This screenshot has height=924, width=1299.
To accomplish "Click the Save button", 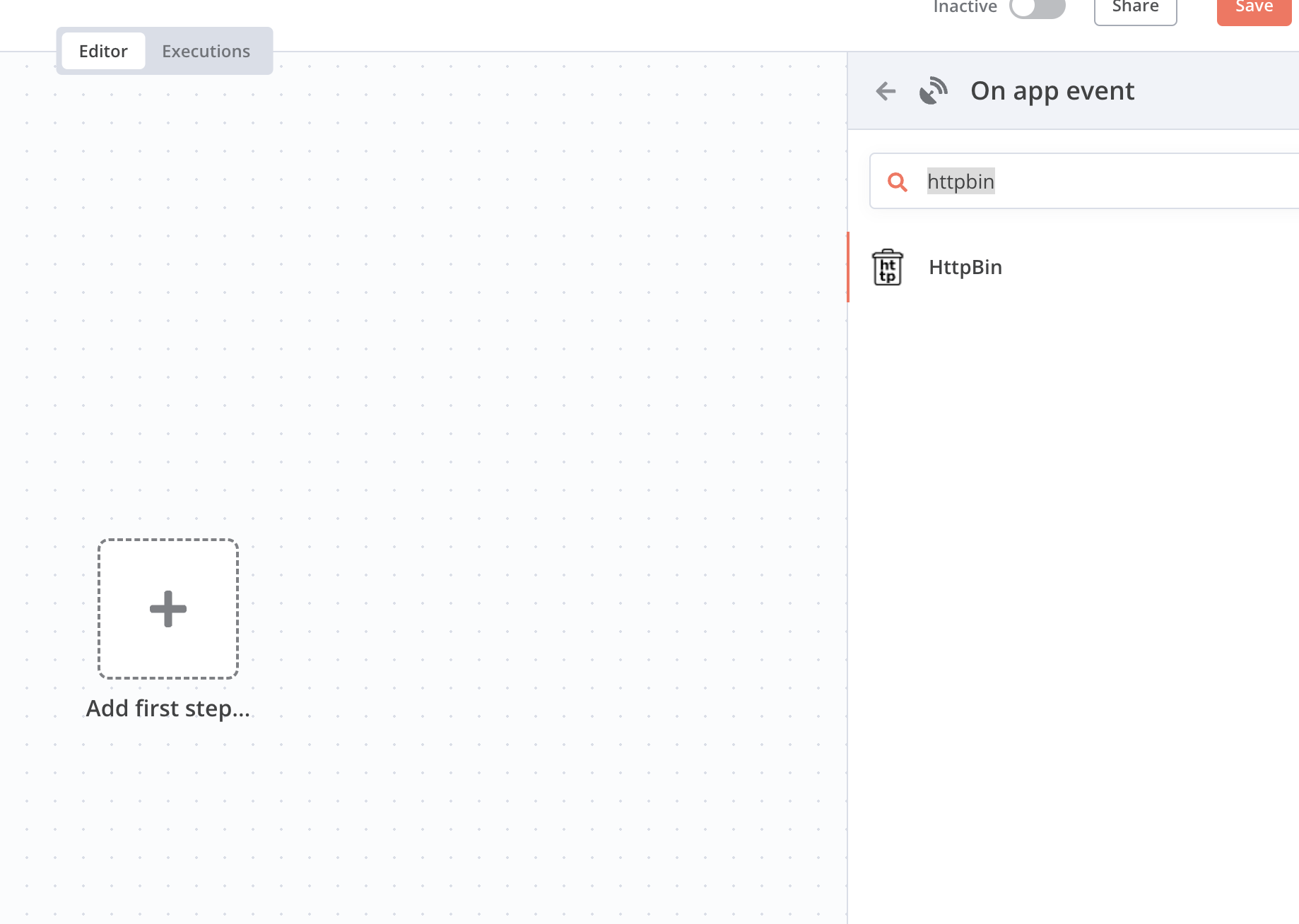I will click(x=1253, y=8).
